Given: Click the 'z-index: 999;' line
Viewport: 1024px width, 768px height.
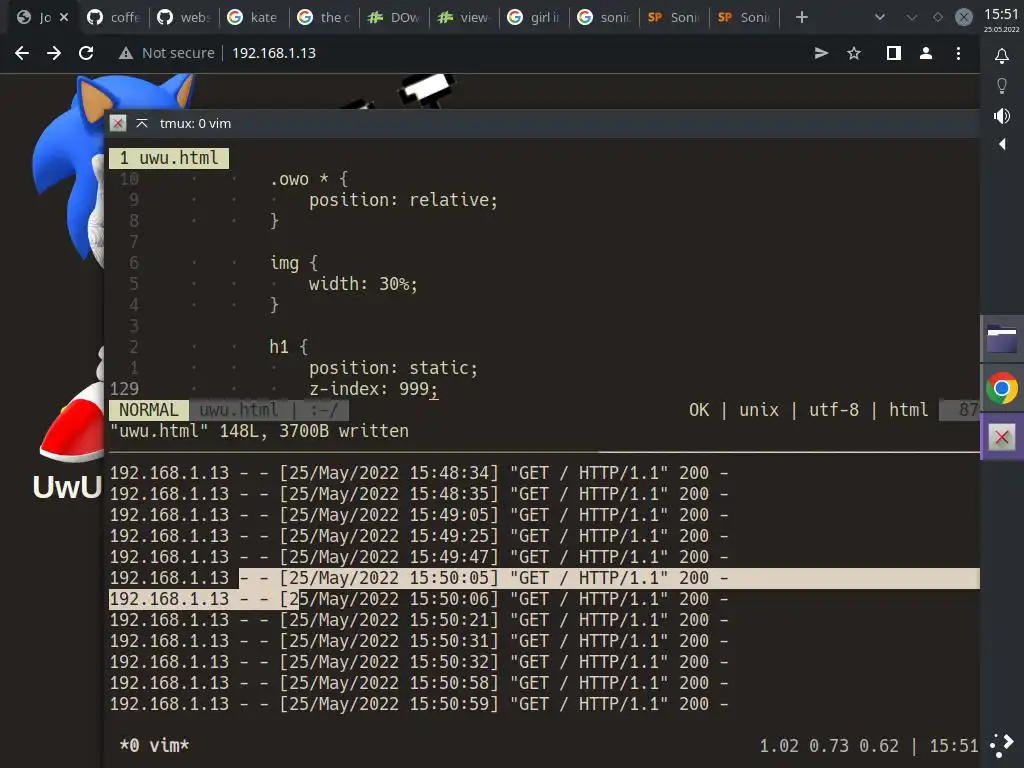Looking at the screenshot, I should pos(374,389).
